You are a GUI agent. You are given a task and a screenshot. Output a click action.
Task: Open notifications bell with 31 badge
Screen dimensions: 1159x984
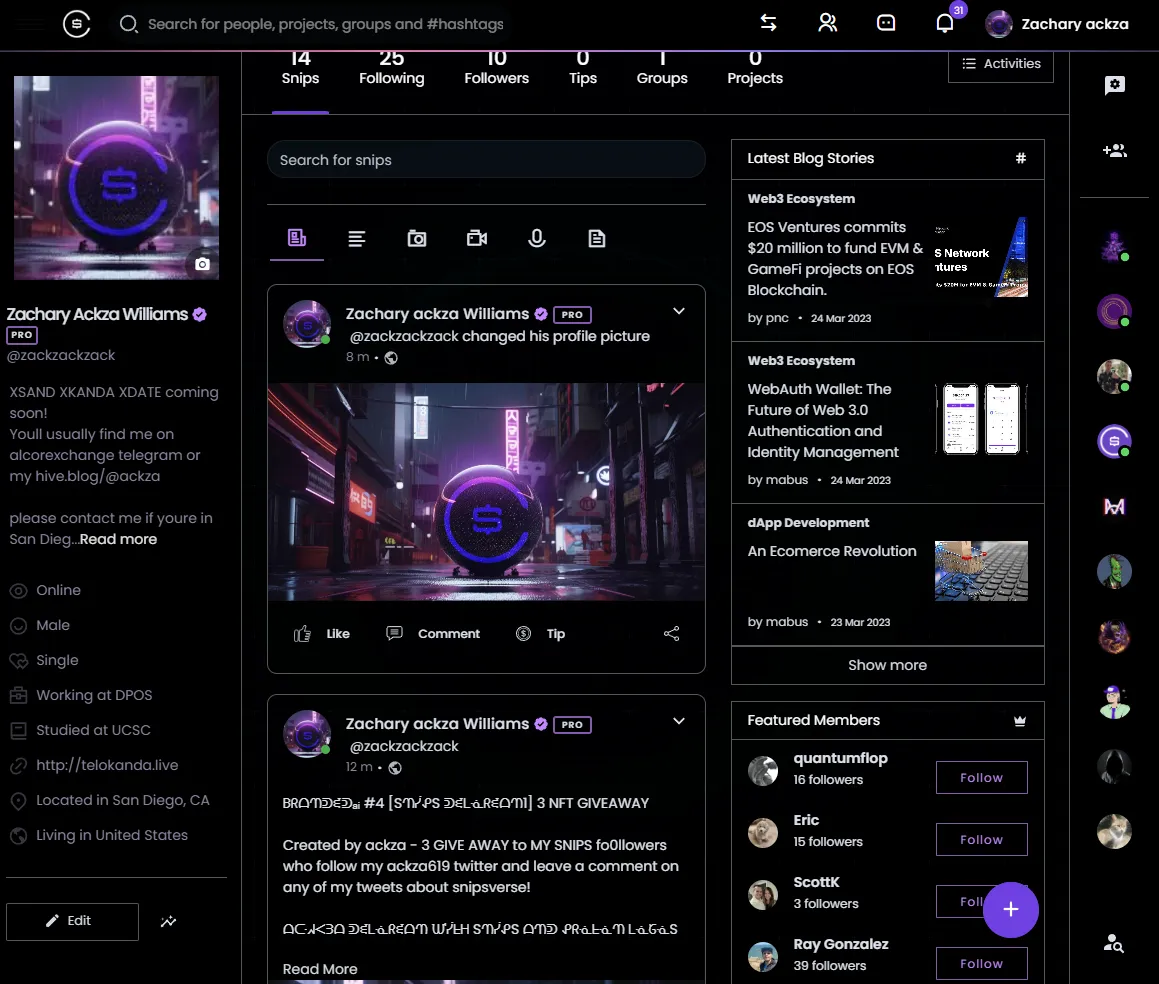tap(945, 23)
